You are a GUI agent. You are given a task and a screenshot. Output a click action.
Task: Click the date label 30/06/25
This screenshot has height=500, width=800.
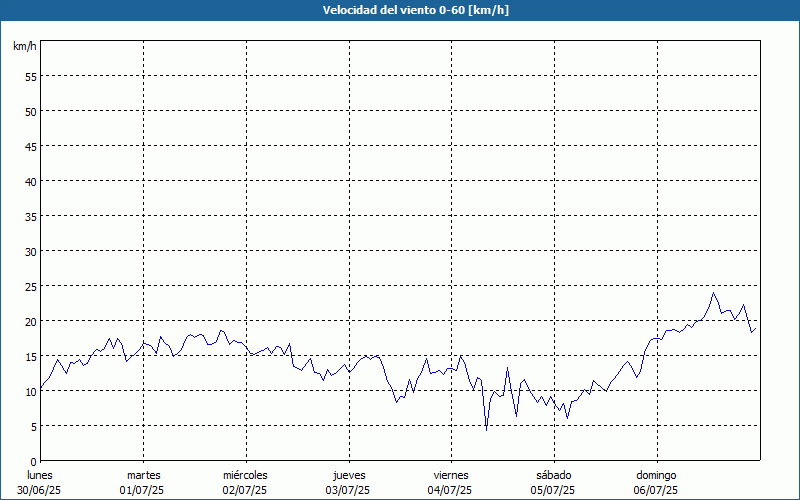(39, 490)
